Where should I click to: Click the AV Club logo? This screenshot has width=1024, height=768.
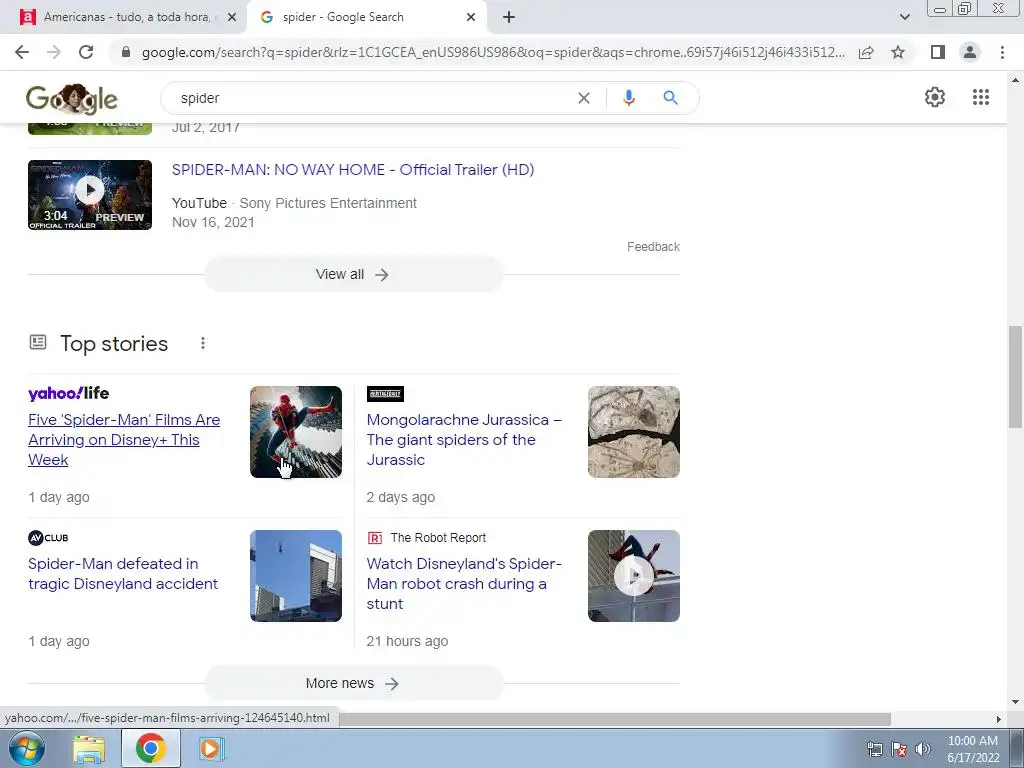click(48, 537)
